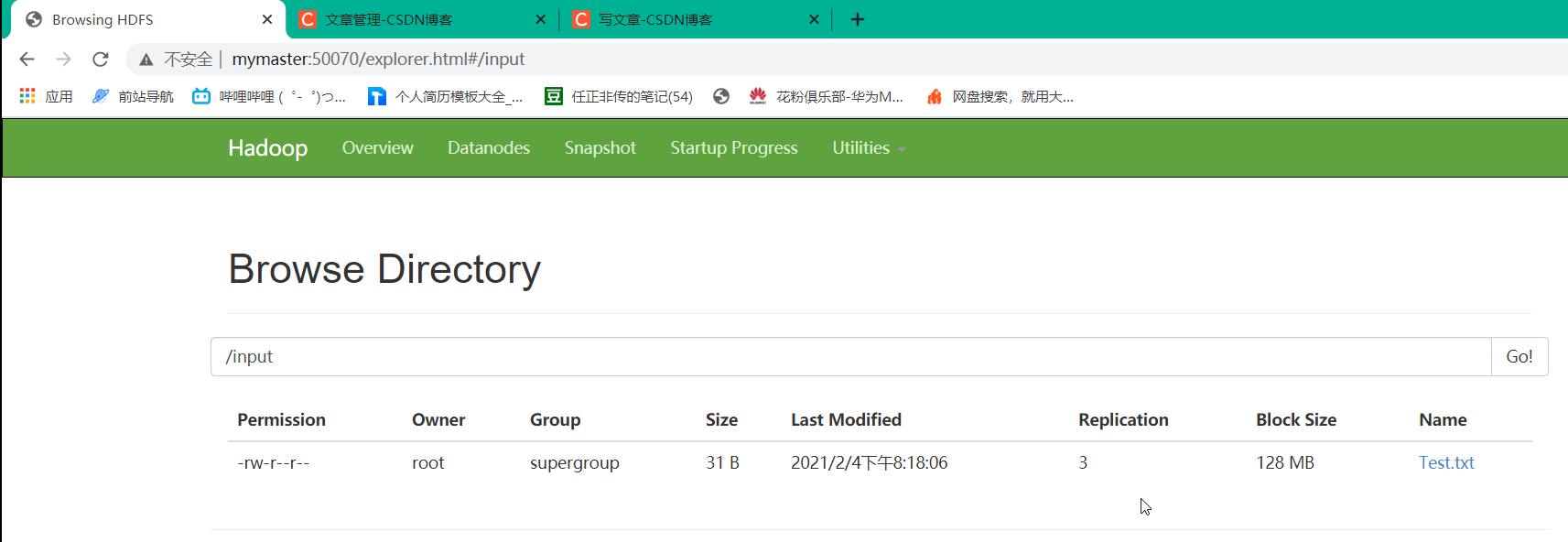Image resolution: width=1568 pixels, height=542 pixels.
Task: Click the browser forward arrow
Action: (63, 60)
